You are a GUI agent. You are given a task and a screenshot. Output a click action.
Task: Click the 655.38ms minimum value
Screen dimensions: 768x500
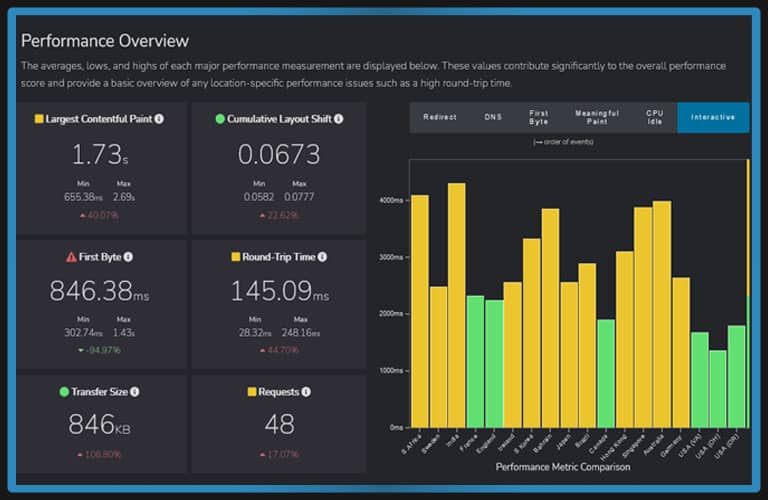tap(83, 197)
